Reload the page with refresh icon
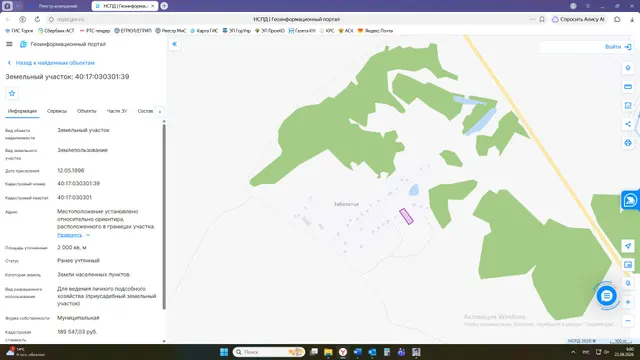This screenshot has width=640, height=360. point(37,19)
